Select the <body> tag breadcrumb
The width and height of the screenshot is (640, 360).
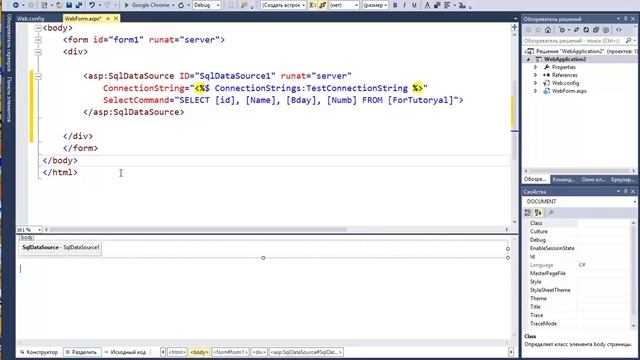(200, 352)
